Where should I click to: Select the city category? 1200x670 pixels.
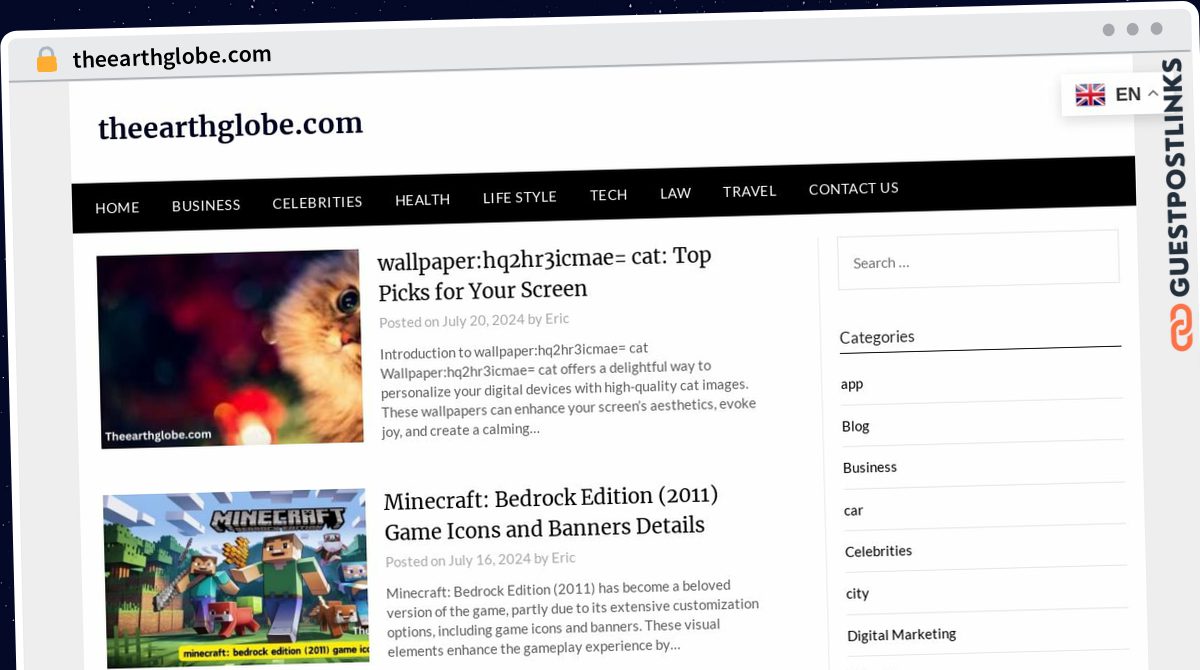[857, 593]
